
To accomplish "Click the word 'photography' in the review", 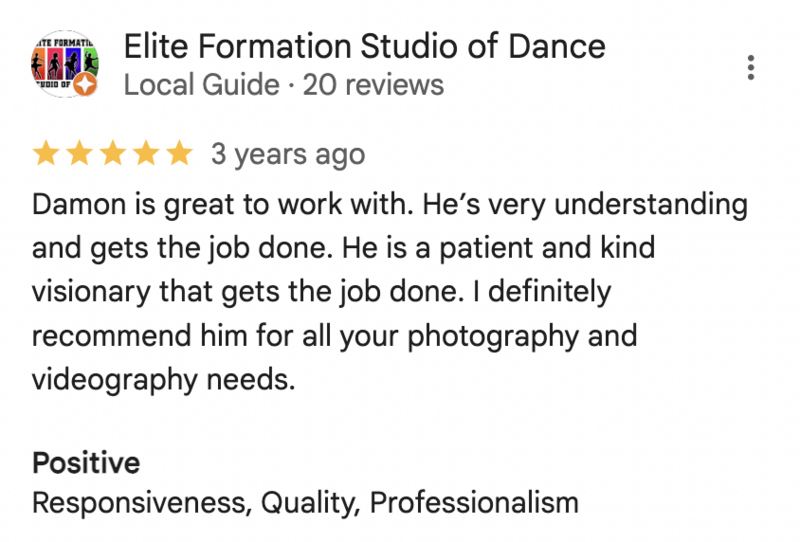I will (x=493, y=337).
